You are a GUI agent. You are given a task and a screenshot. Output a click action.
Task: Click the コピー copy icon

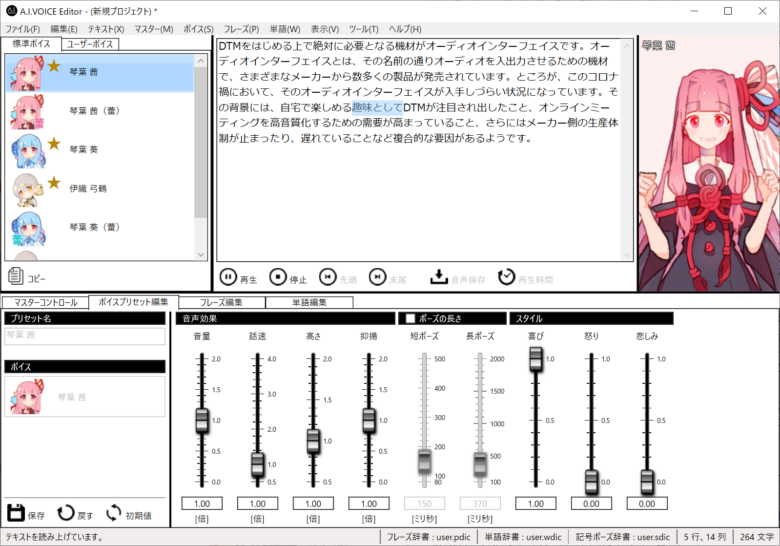[15, 276]
